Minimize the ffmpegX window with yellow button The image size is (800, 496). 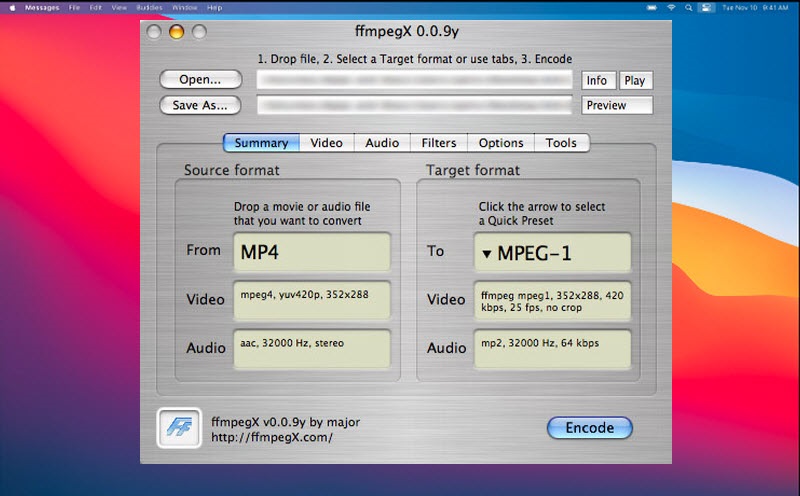[177, 32]
